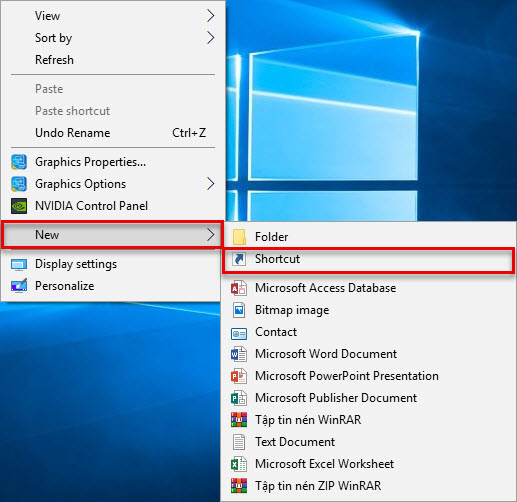Open the Sort by menu entry

[x=113, y=38]
